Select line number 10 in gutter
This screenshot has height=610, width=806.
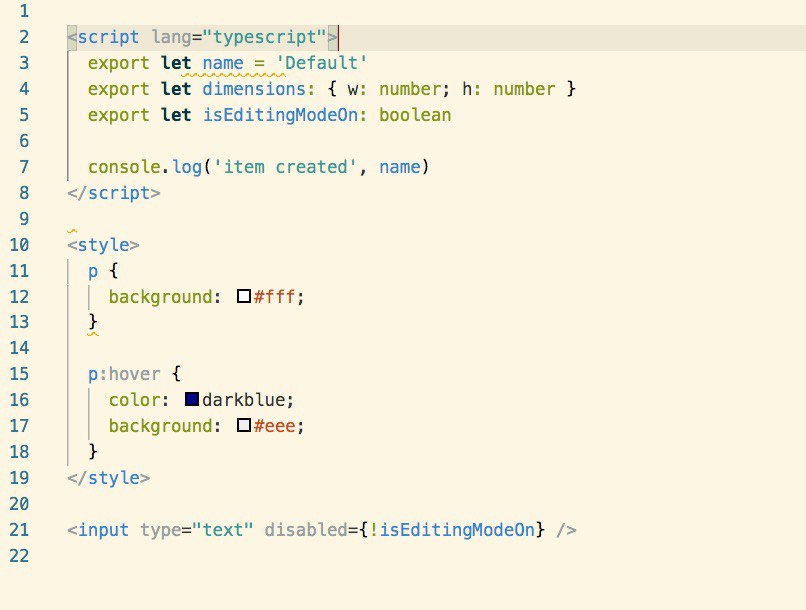coord(19,245)
